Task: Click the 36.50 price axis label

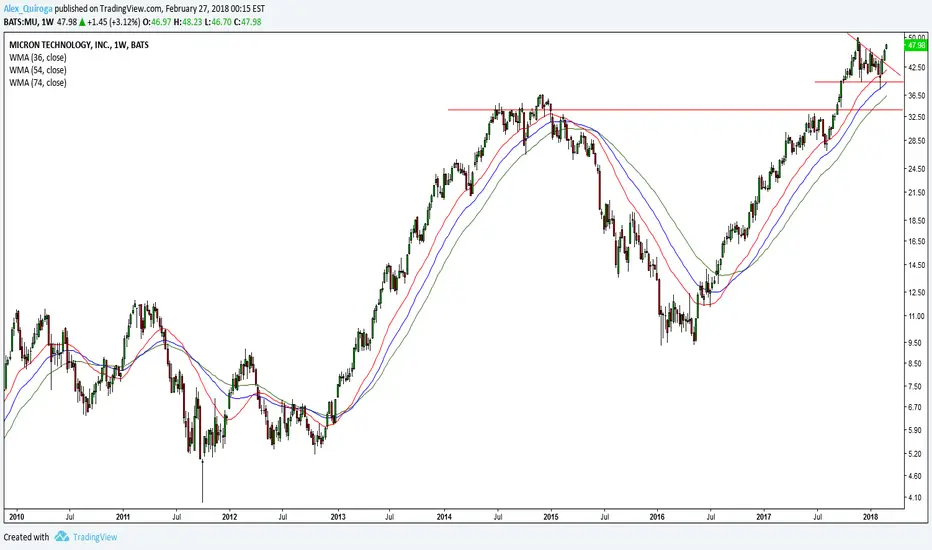Action: tap(917, 95)
